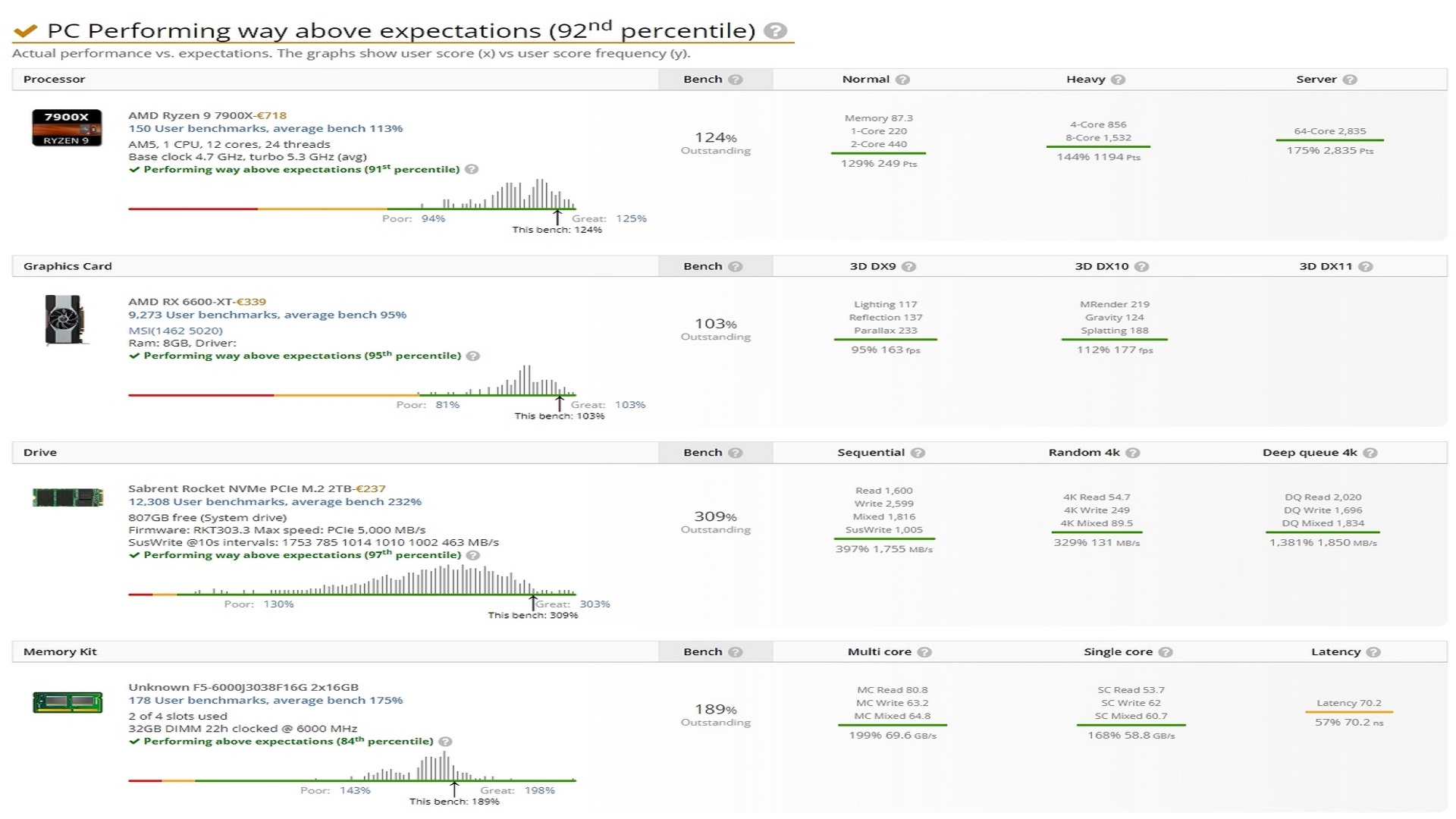Viewport: 1456px width, 819px height.
Task: Click the 397% 1,755 MB/s sequential result
Action: click(x=883, y=549)
